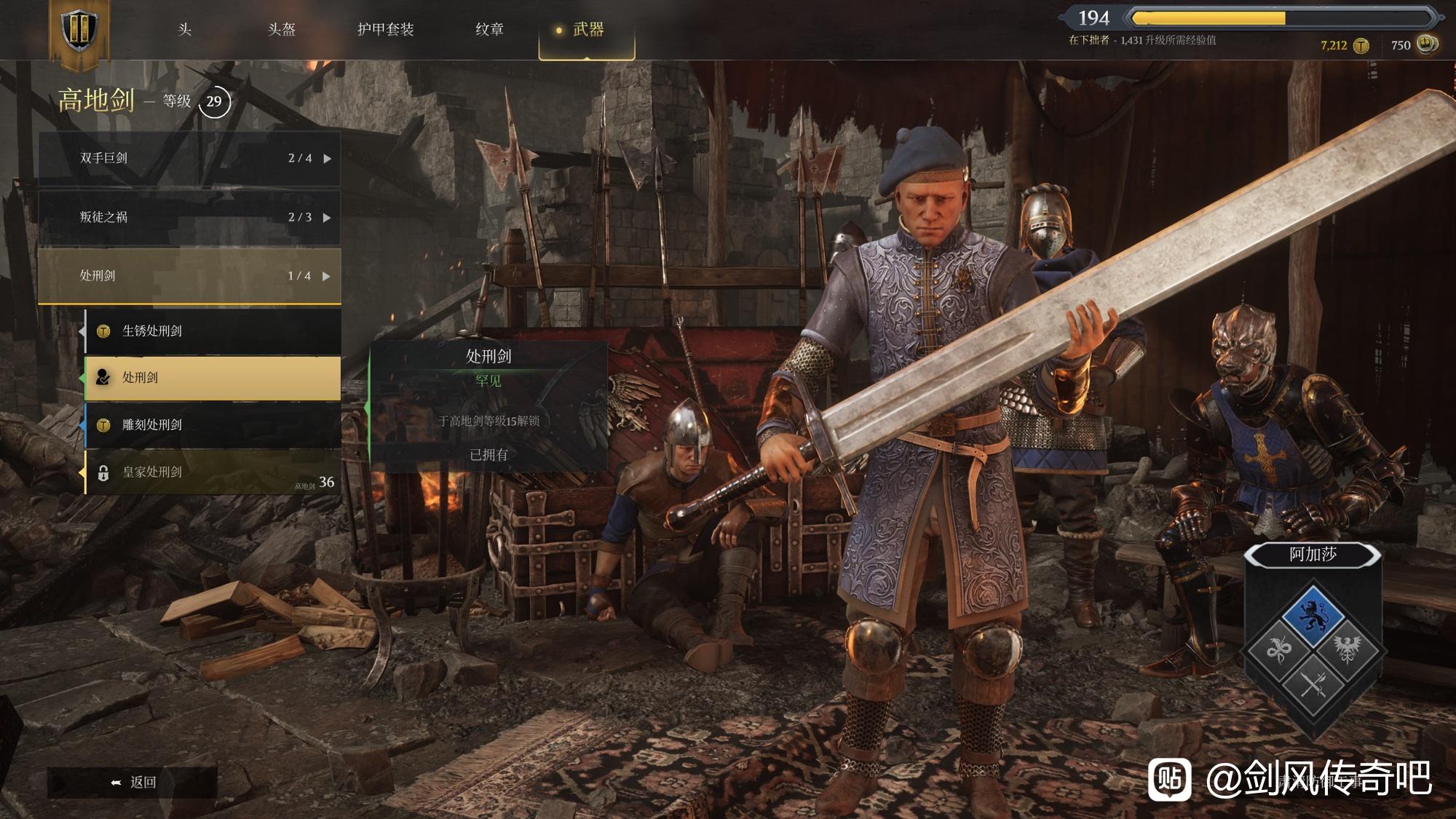Click the gold coin currency icon

[1361, 46]
